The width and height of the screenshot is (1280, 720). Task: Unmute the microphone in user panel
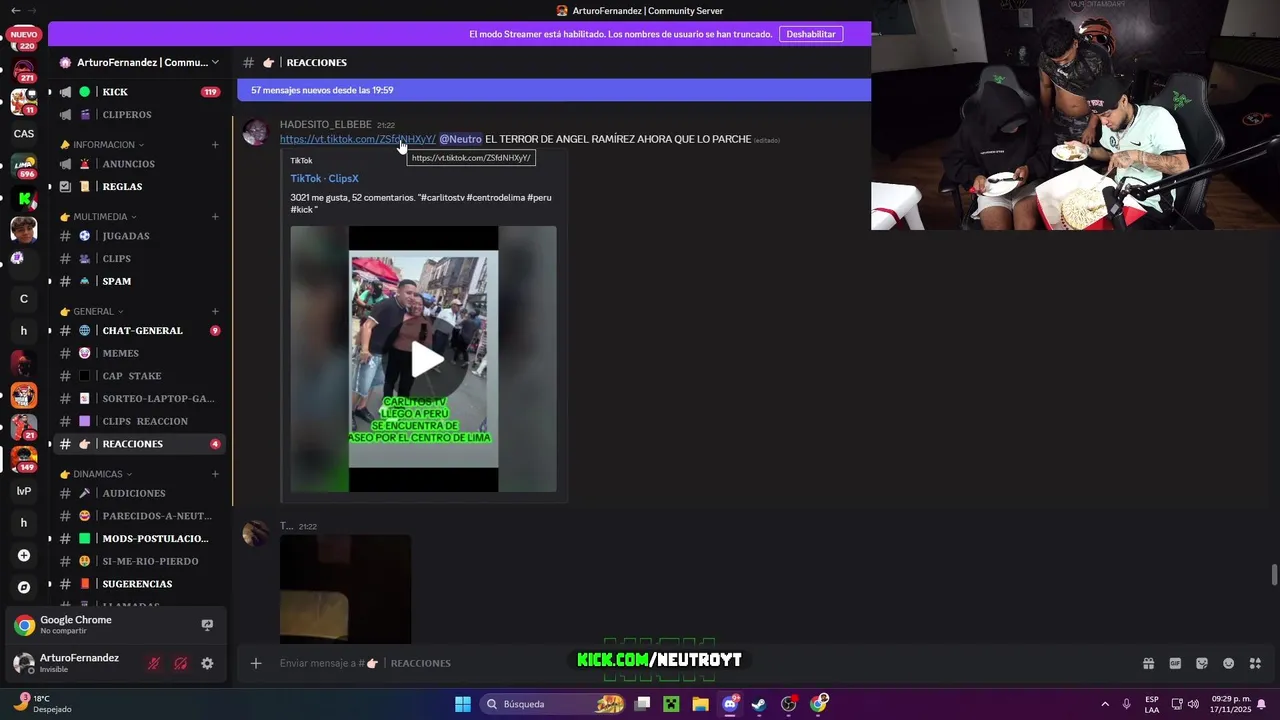154,663
